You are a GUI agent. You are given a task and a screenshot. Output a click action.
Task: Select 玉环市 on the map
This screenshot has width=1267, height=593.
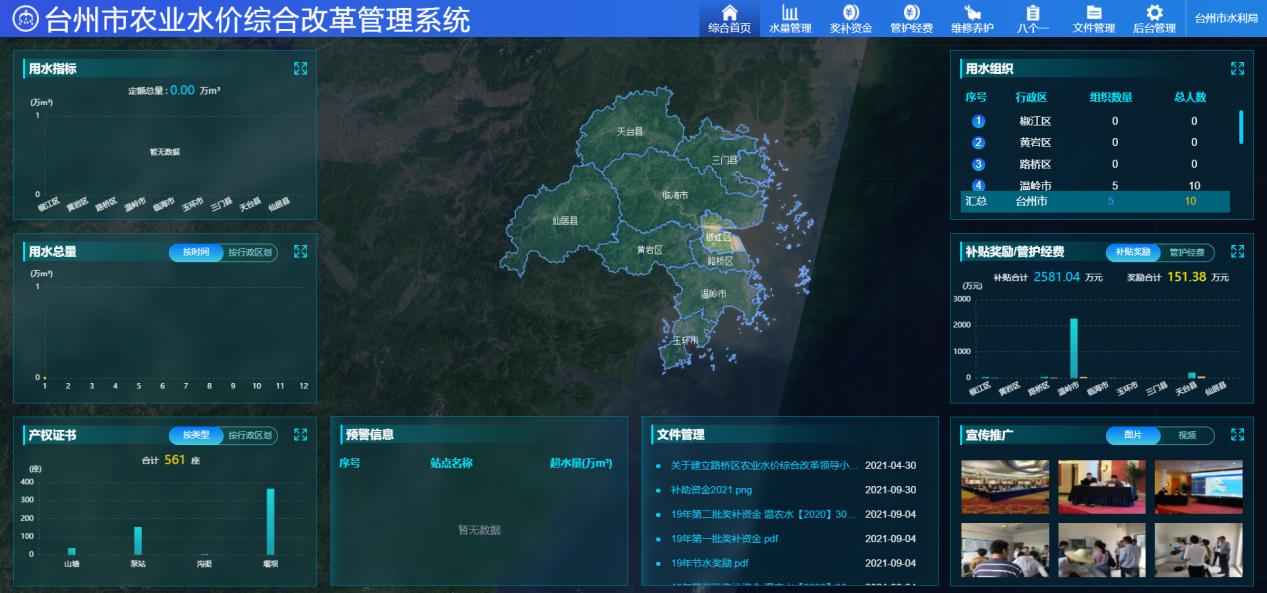click(685, 341)
